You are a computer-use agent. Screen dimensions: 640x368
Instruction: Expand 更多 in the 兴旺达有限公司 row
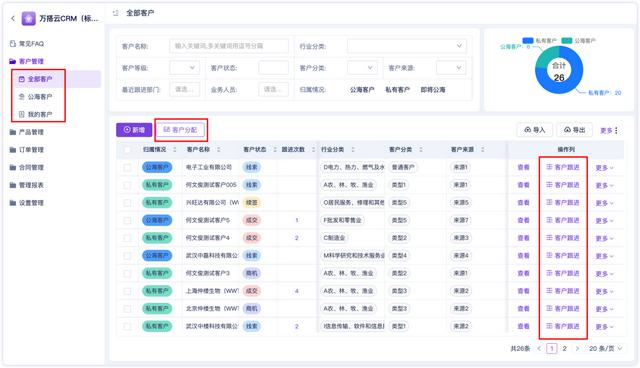point(604,203)
